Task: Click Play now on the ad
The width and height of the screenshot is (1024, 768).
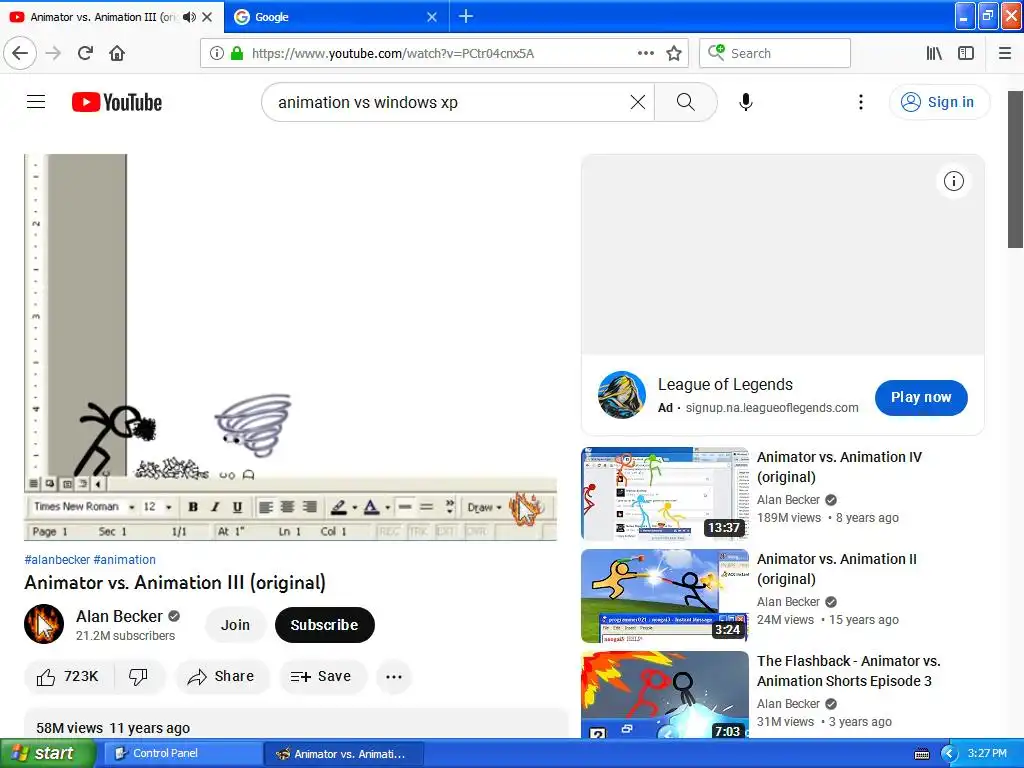Action: (x=921, y=397)
